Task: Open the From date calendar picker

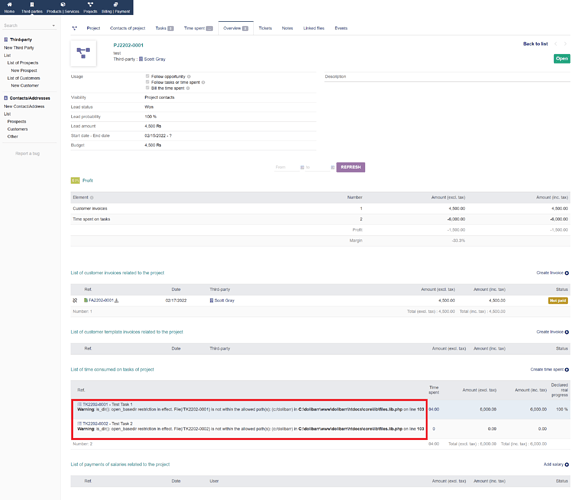Action: (302, 167)
